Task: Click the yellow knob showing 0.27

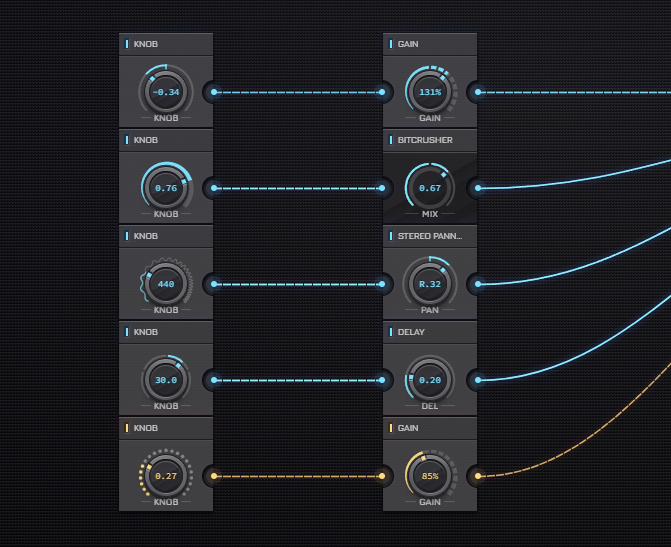Action: pos(166,476)
